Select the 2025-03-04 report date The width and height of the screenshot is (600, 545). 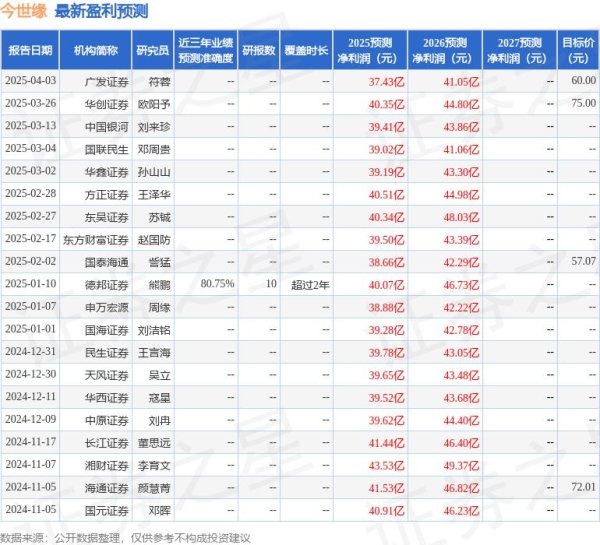(31, 148)
